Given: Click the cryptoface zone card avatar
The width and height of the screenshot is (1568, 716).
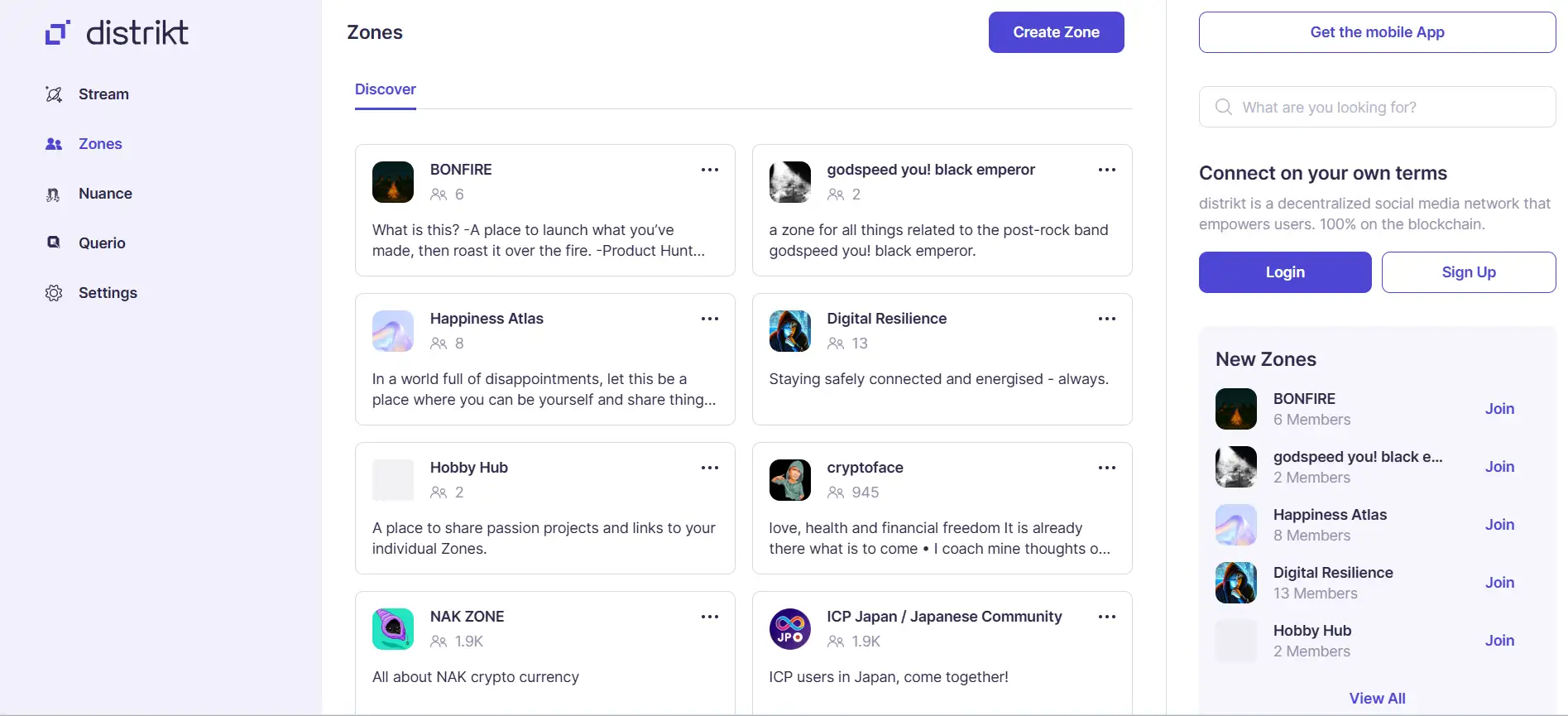Looking at the screenshot, I should [789, 480].
